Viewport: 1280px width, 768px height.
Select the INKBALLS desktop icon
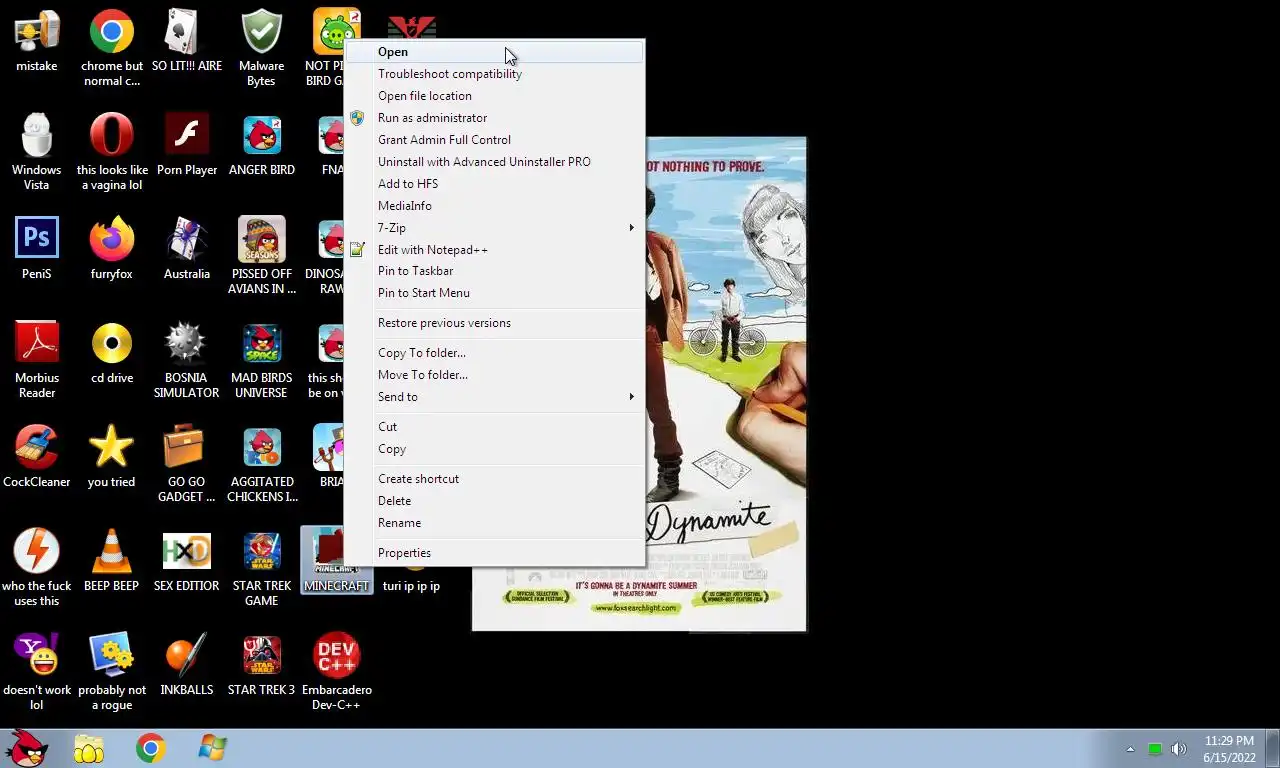pos(187,665)
